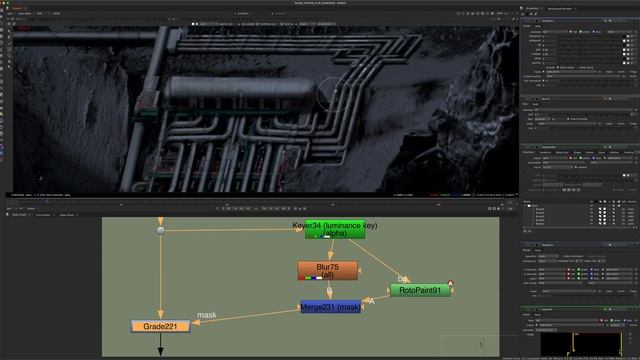This screenshot has height=360, width=640.
Task: Open the Merge A channels dropdown
Action: (x=551, y=270)
